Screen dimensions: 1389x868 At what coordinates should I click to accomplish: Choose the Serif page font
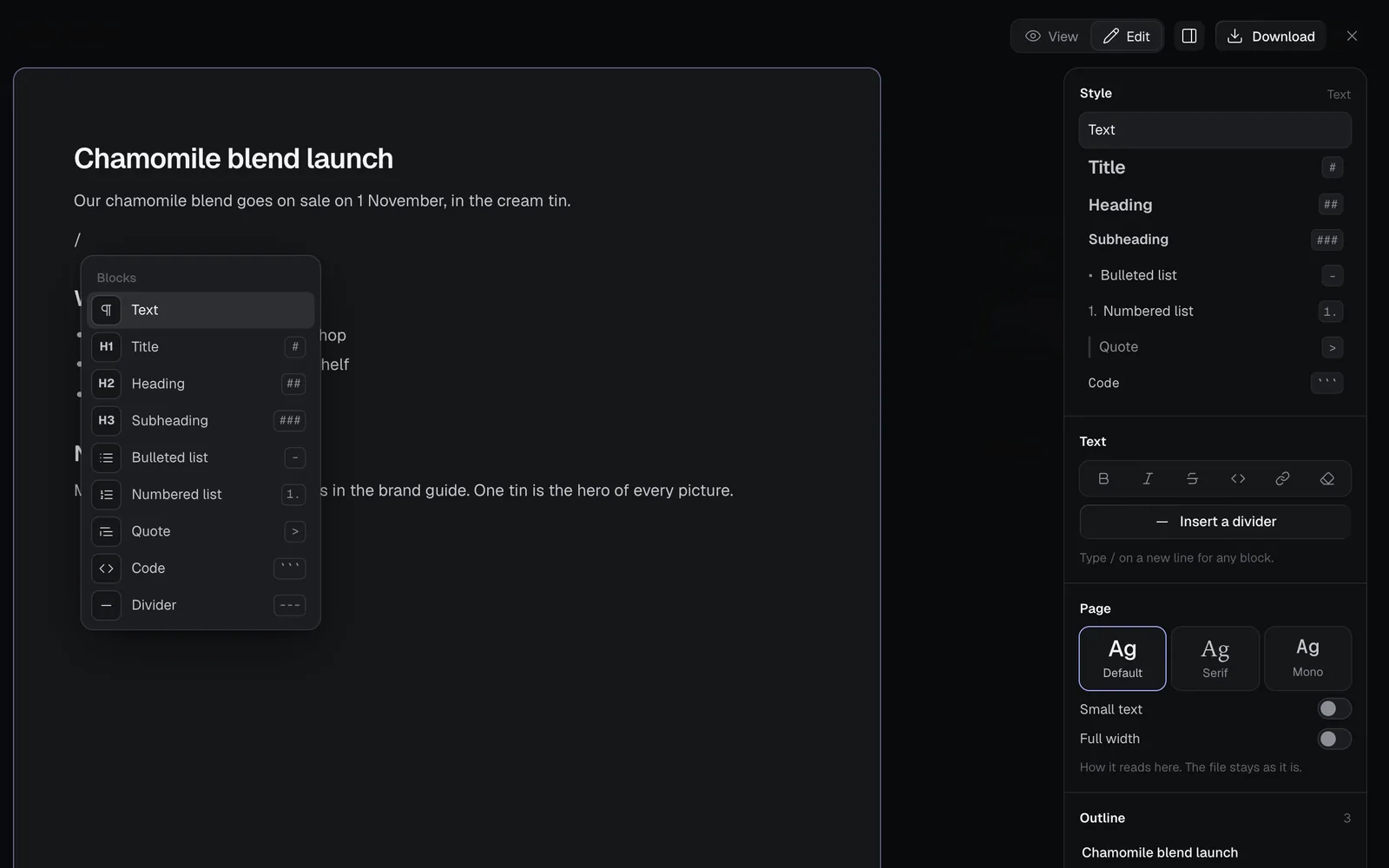pos(1215,659)
